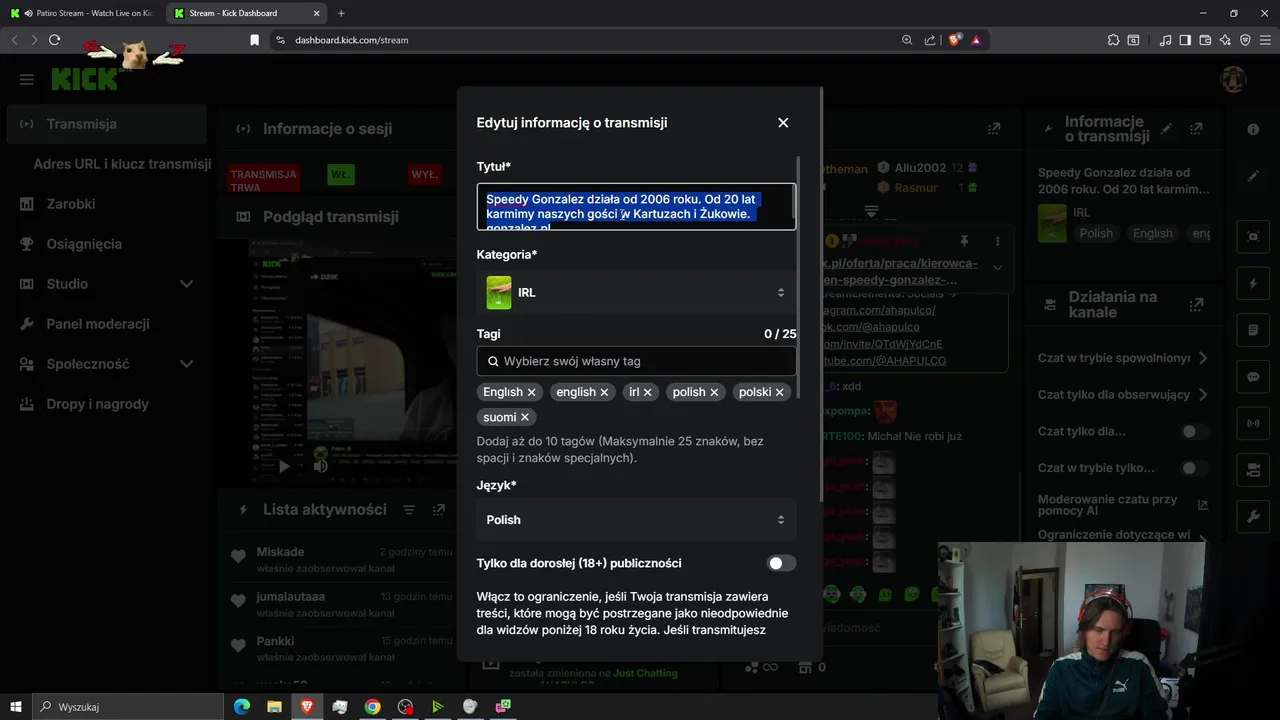Remove the 'polski' tag chip

[x=780, y=392]
